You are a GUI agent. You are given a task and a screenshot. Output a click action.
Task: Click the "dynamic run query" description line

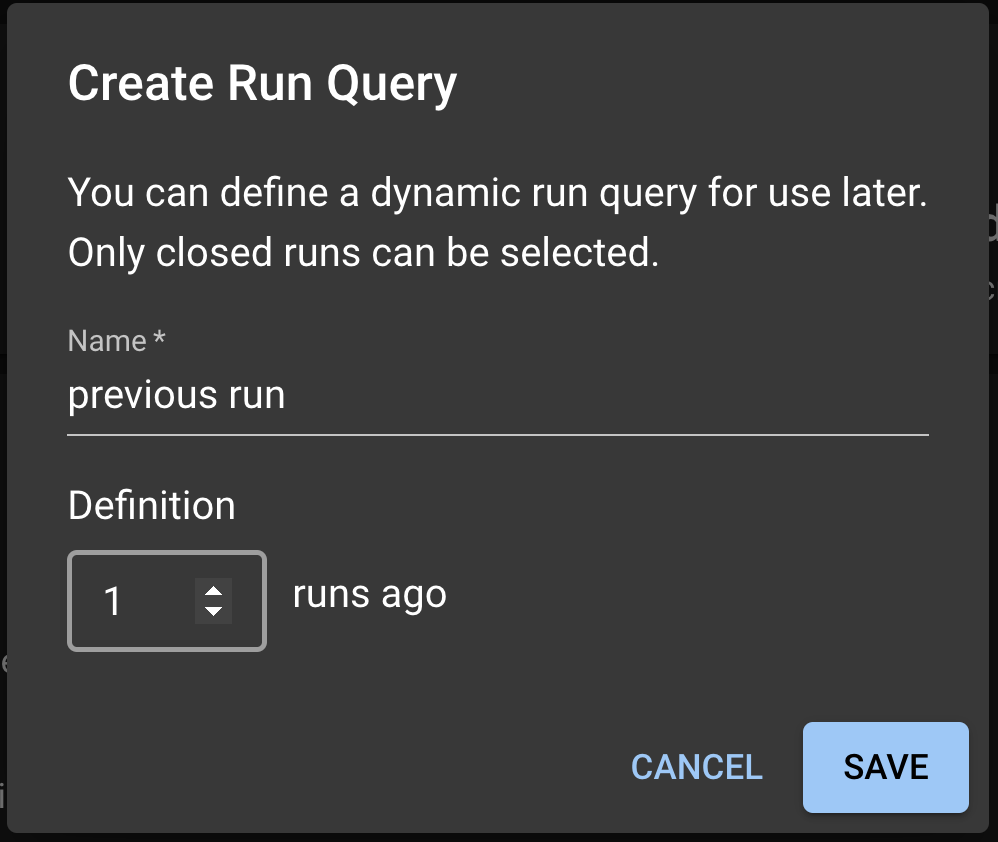click(x=497, y=192)
